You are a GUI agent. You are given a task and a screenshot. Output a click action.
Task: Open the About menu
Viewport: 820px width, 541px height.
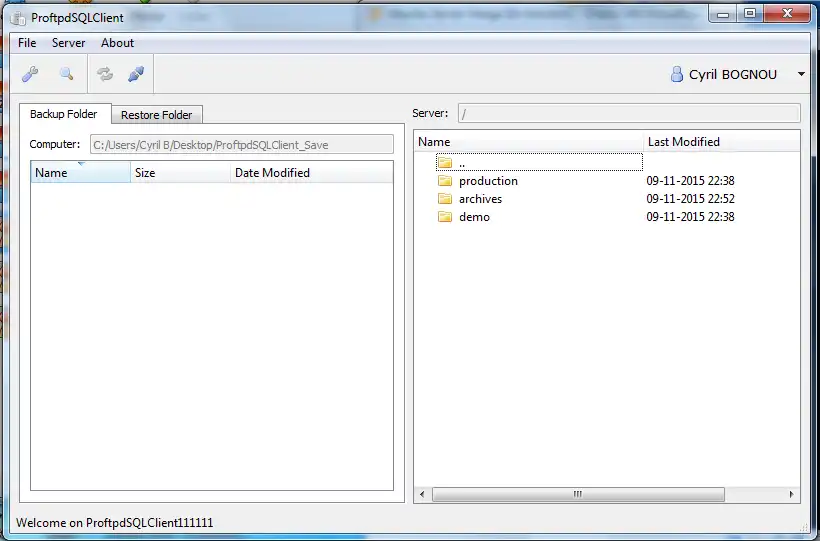coord(117,43)
